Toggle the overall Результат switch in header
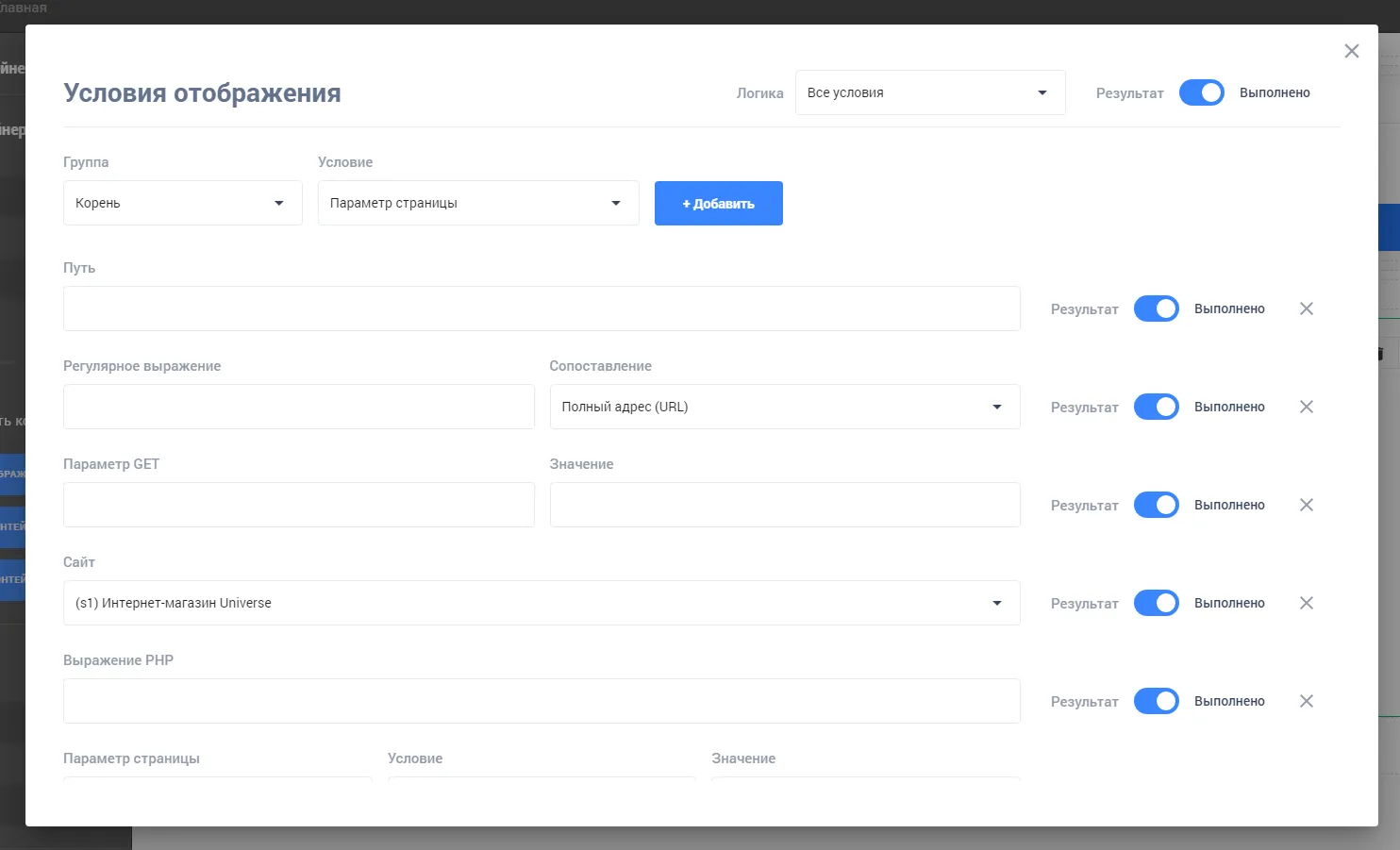This screenshot has width=1400, height=850. (x=1201, y=92)
